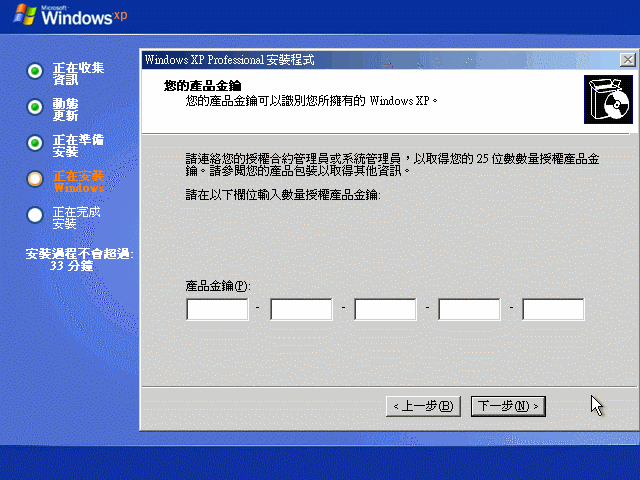Viewport: 640px width, 480px height.
Task: Click the second product key field
Action: pyautogui.click(x=301, y=309)
